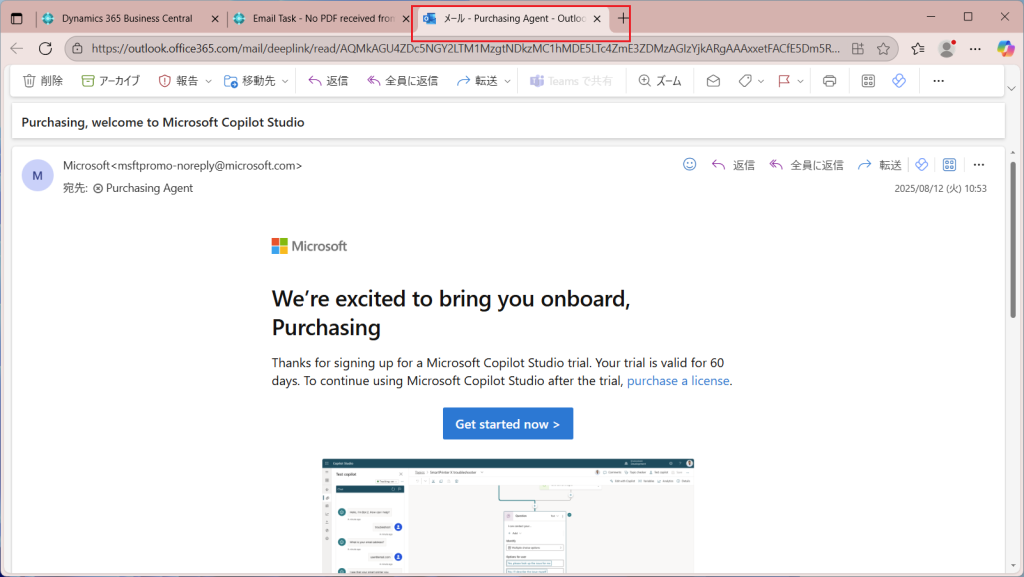Screen dimensions: 1024x577
Task: Click the blue diamond icon in the toolbar
Action: [899, 80]
